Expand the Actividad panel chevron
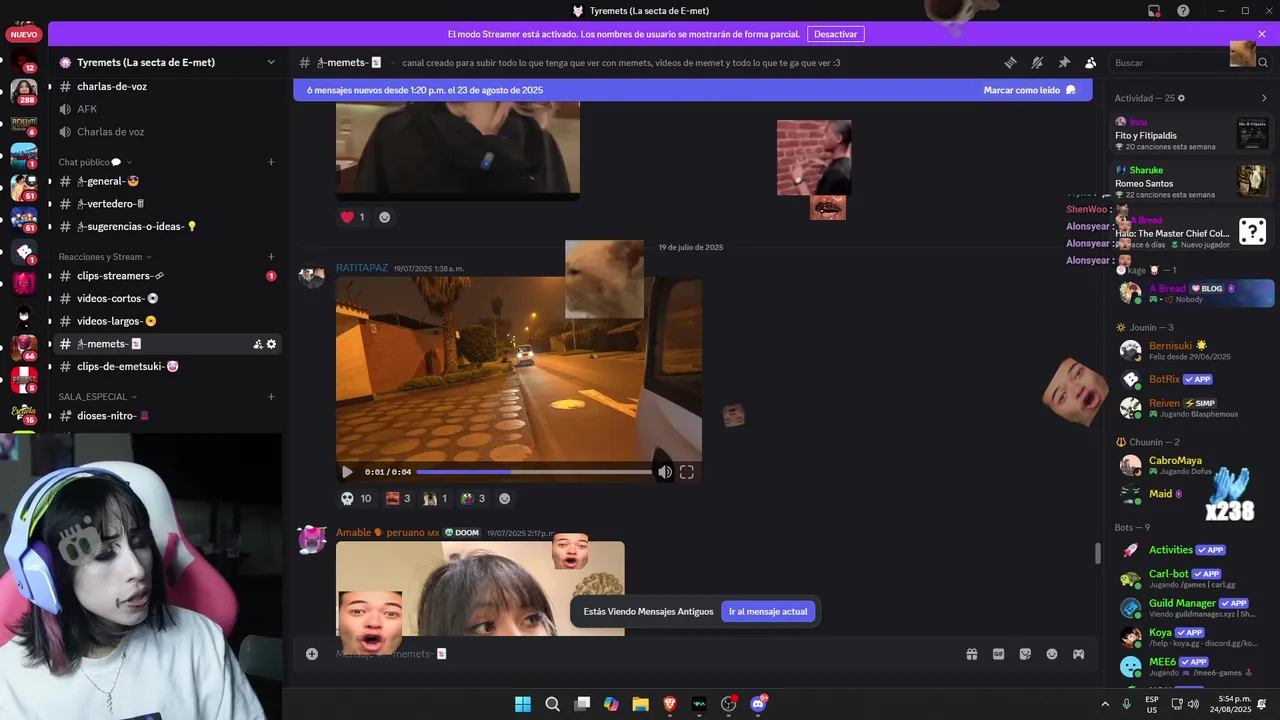Image resolution: width=1280 pixels, height=720 pixels. (1264, 98)
